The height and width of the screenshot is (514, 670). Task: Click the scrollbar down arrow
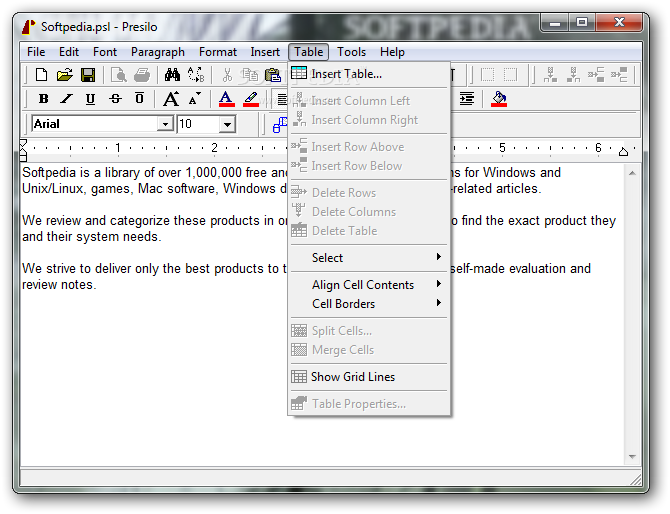click(632, 457)
